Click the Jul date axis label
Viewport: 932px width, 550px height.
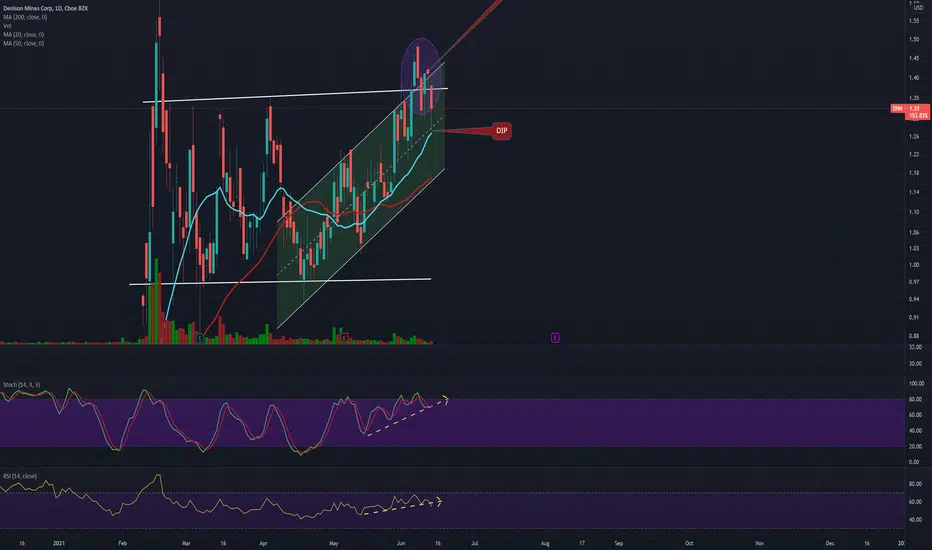click(474, 543)
